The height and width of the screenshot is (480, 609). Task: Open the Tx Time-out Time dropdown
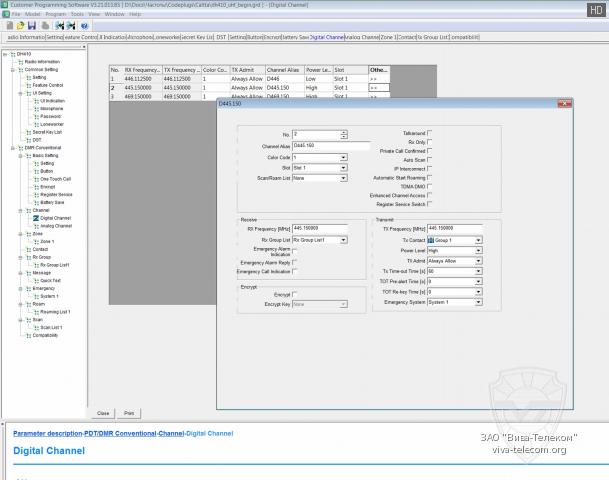(x=478, y=271)
